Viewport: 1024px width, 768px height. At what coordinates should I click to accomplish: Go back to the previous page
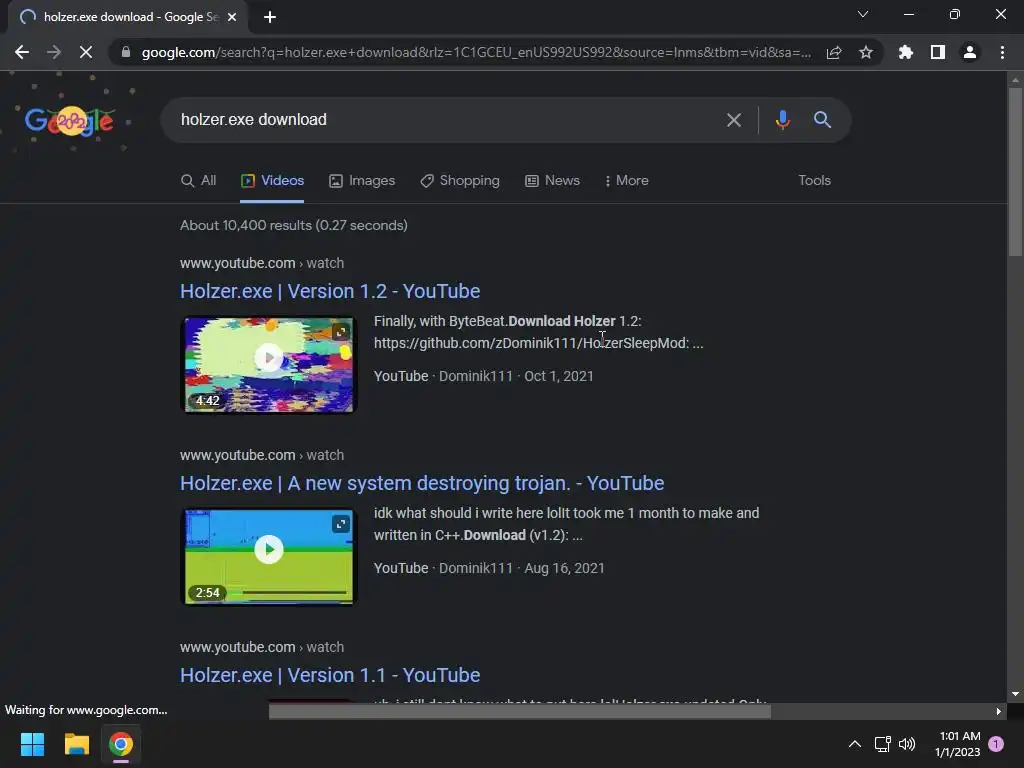(22, 52)
